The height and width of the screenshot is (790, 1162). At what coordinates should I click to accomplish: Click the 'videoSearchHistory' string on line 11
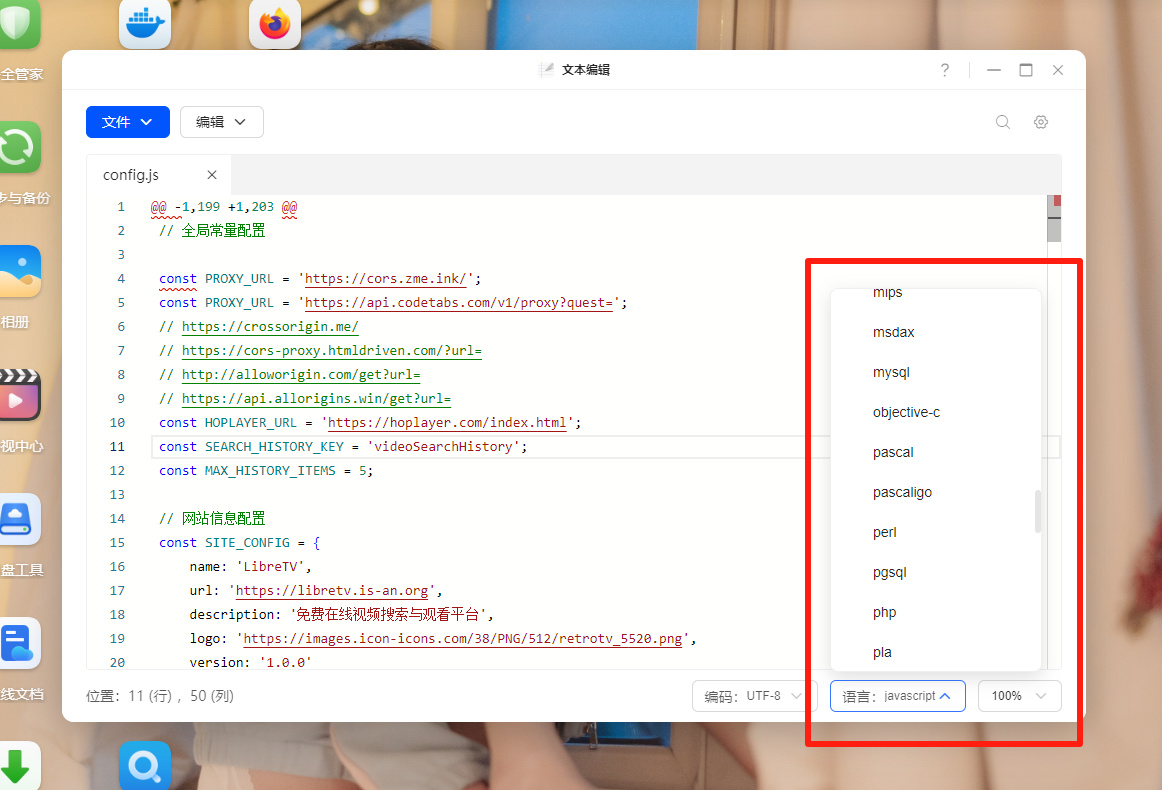click(443, 447)
